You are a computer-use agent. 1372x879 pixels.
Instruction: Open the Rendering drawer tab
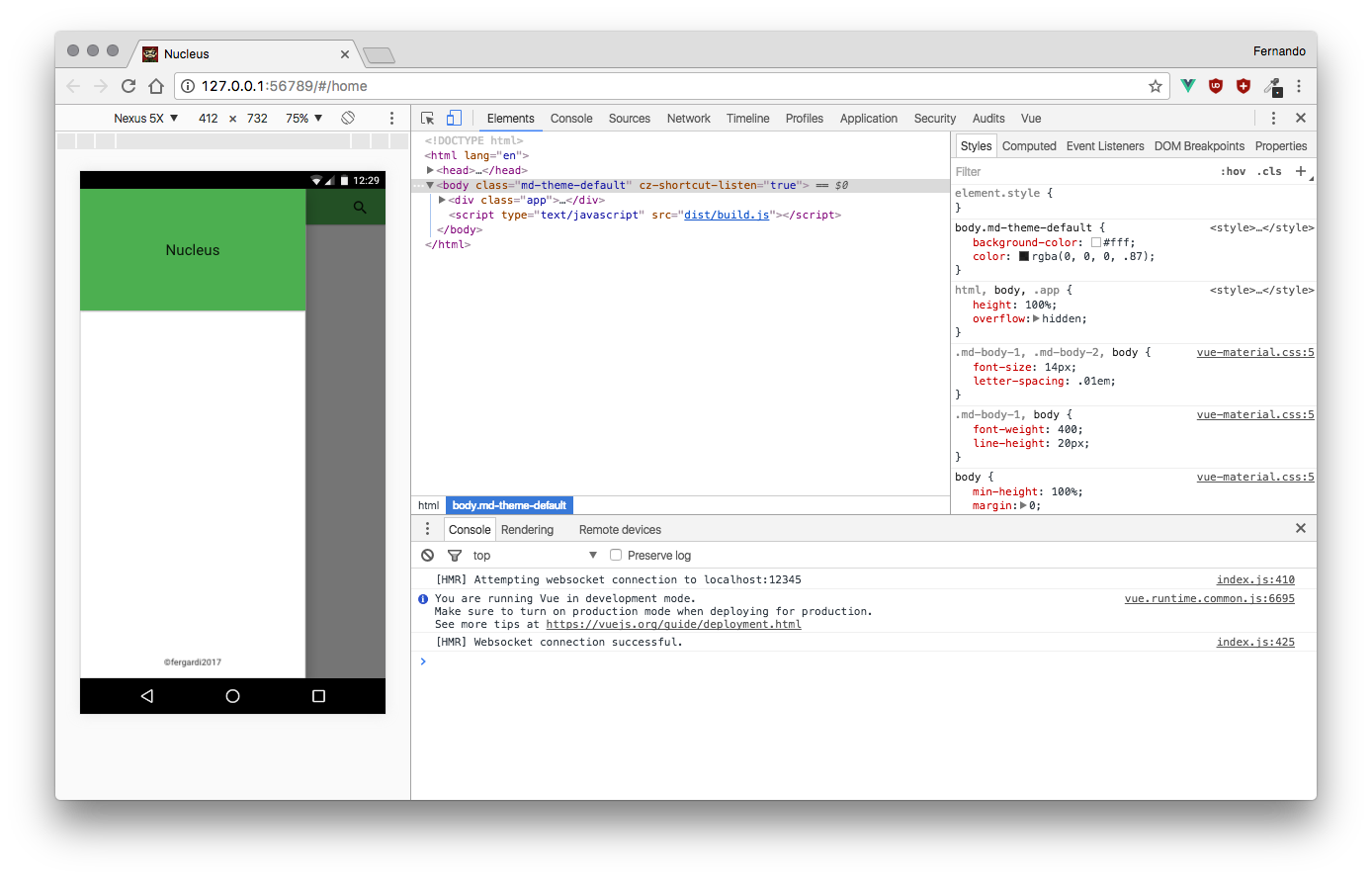[x=527, y=529]
